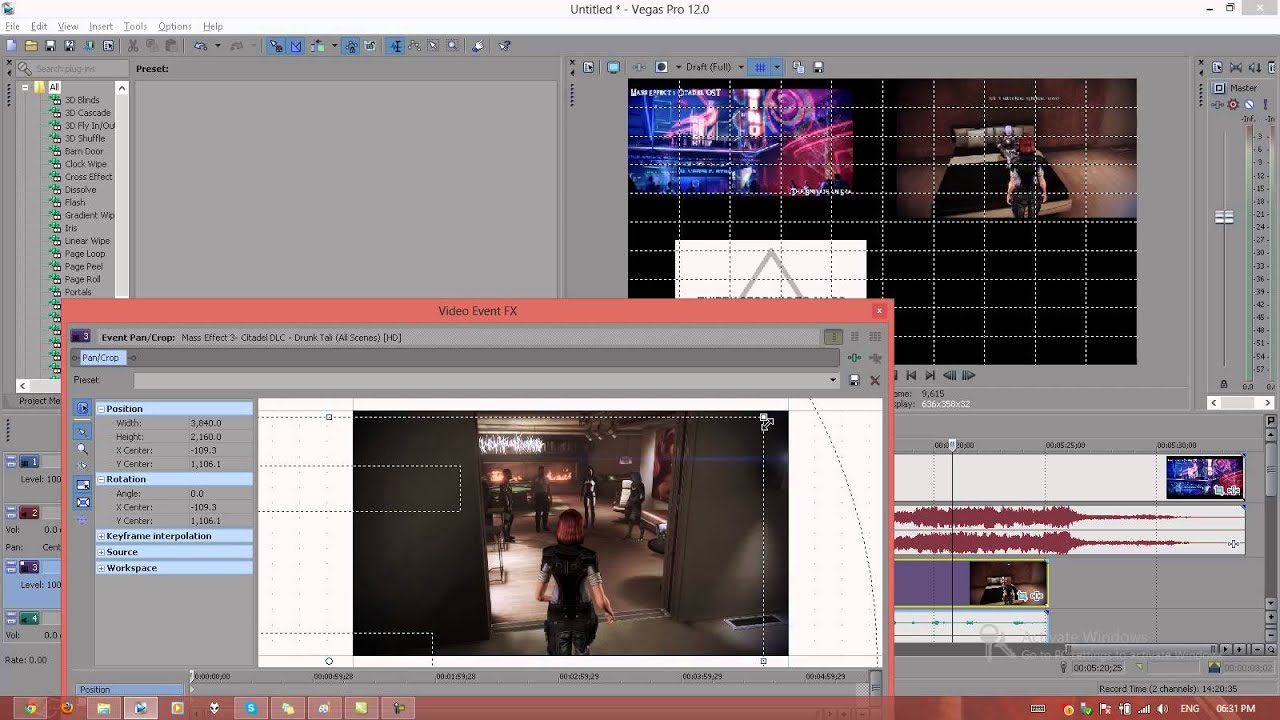
Task: Expand the Keyframe interpolation group
Action: coord(101,536)
